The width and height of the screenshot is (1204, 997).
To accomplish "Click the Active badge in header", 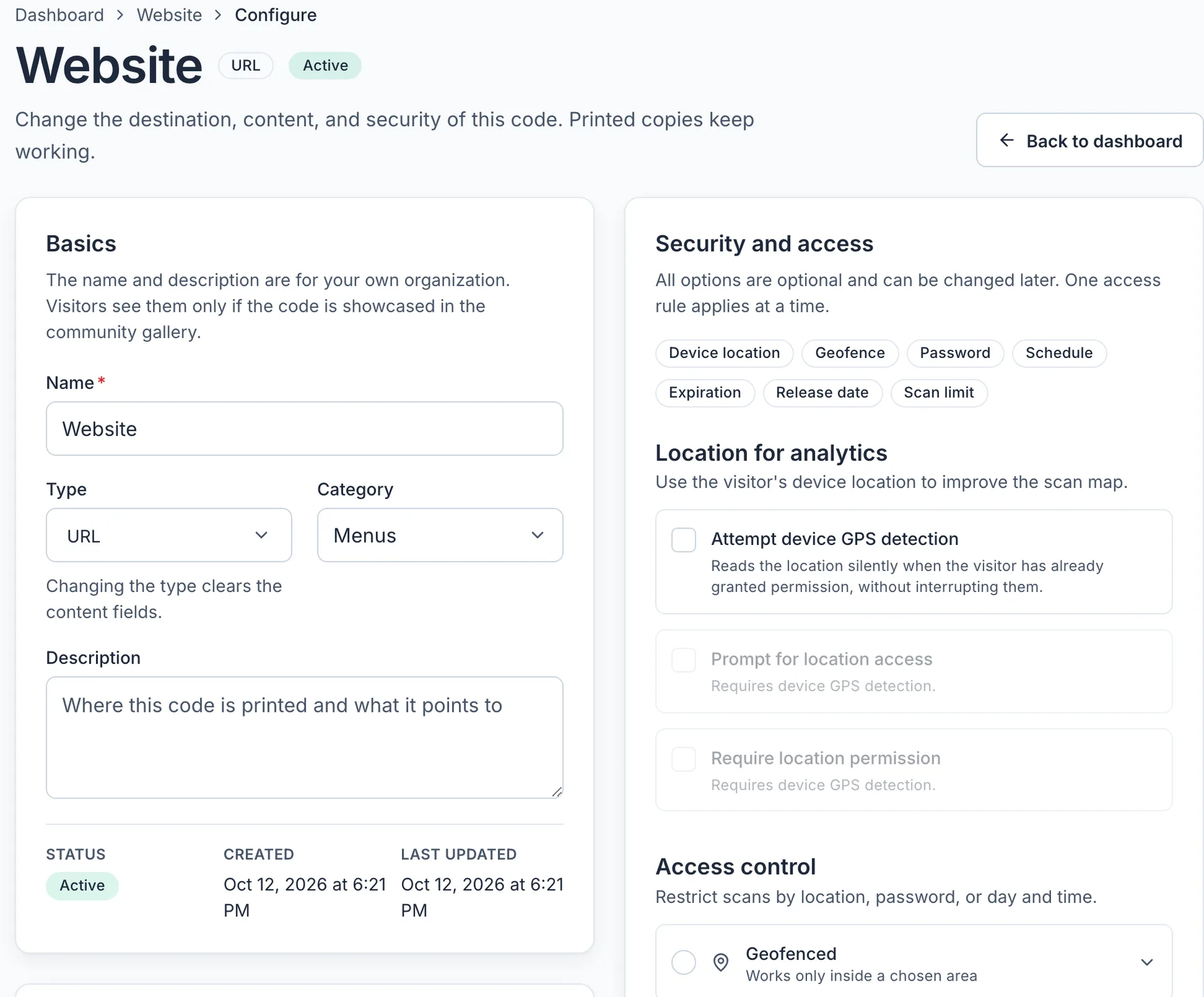I will (x=325, y=66).
